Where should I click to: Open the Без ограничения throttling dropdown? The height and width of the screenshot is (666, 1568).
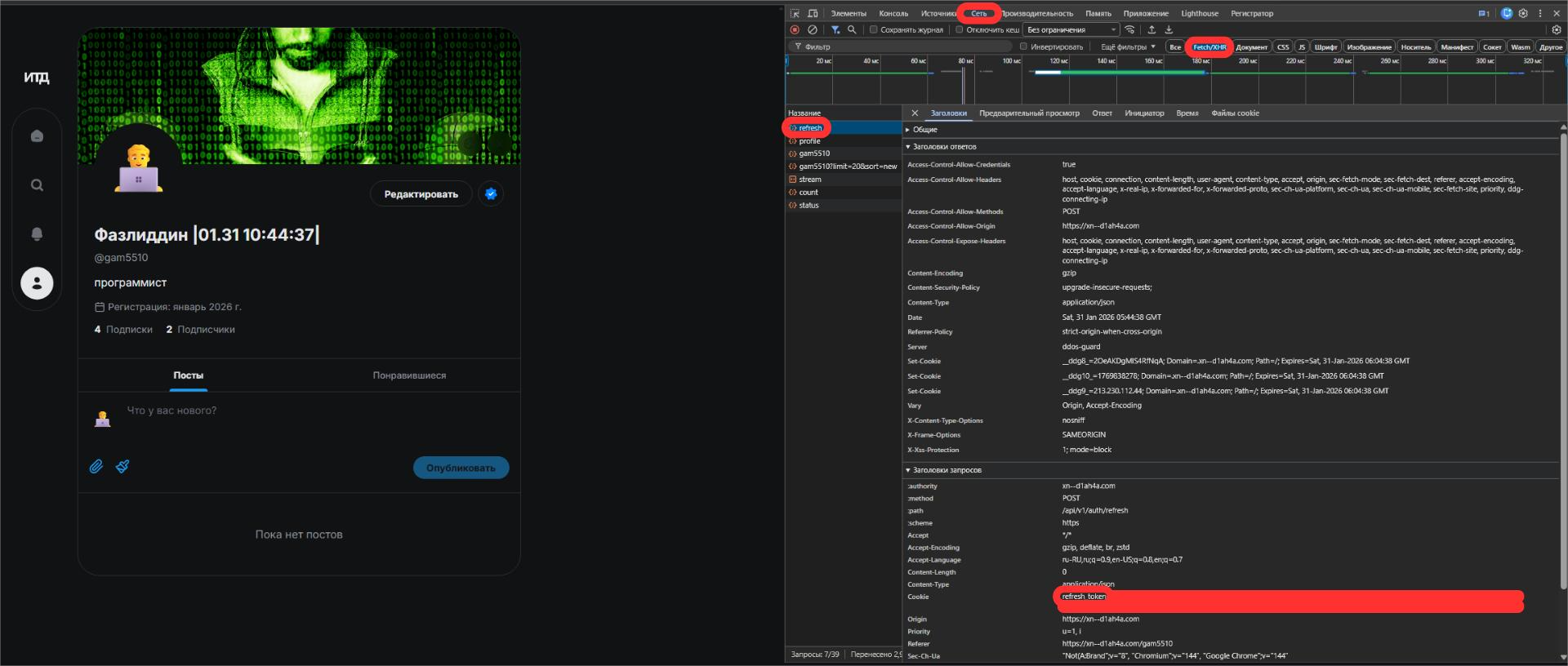pos(1071,29)
